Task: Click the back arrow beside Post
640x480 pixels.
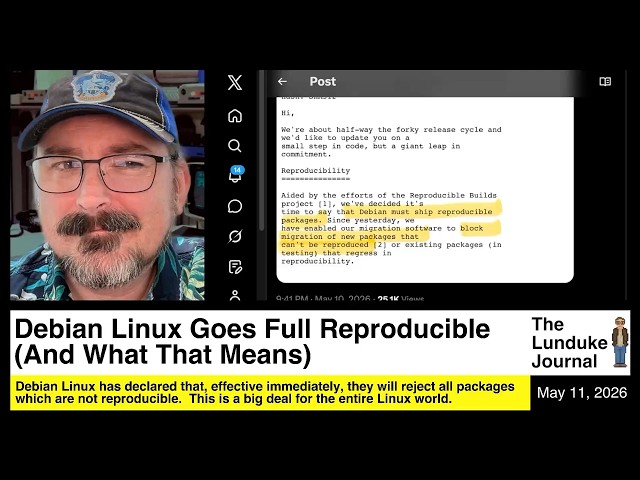Action: click(x=282, y=82)
